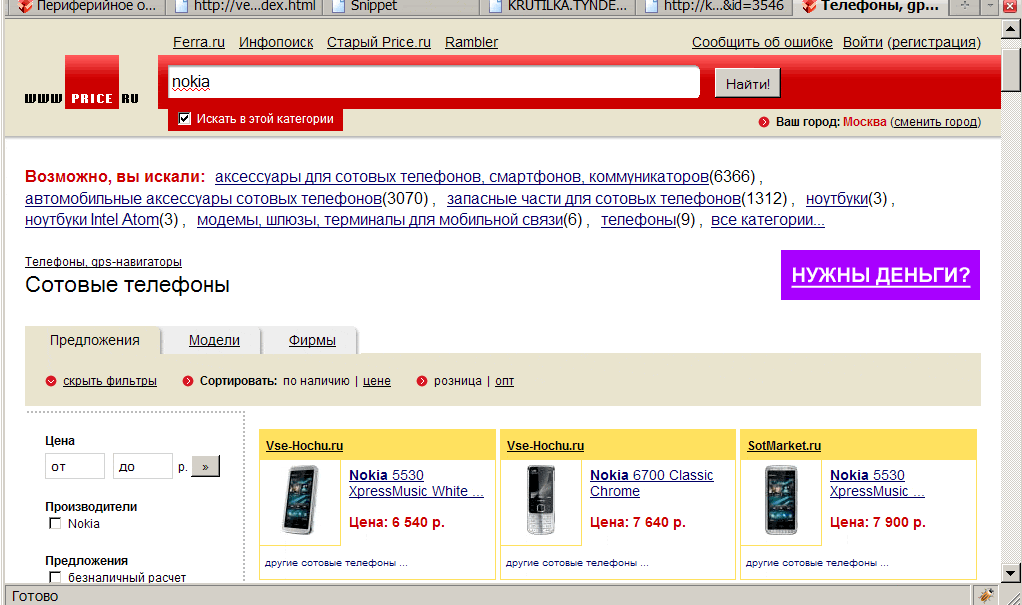Image resolution: width=1022 pixels, height=605 pixels.
Task: Tick the 'безналичный расчет' checkbox
Action: click(55, 577)
